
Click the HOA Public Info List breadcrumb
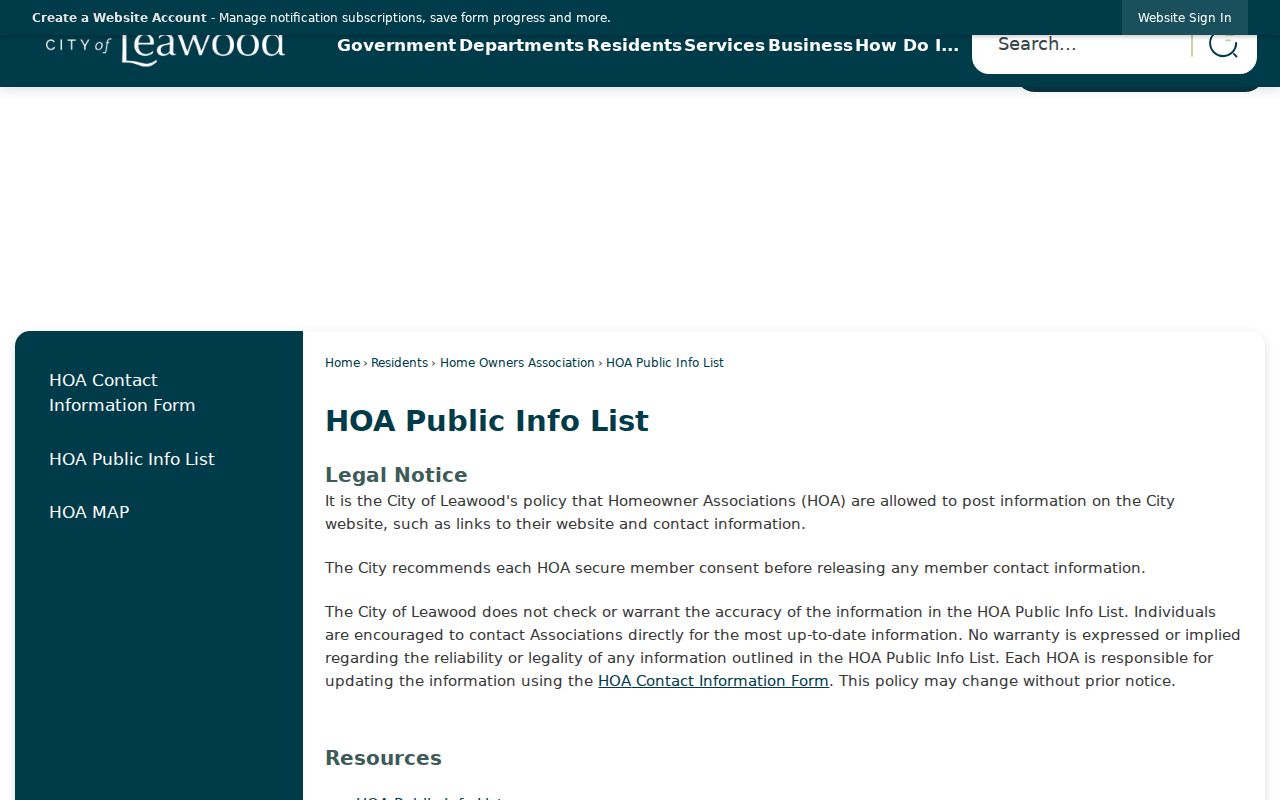pos(665,363)
